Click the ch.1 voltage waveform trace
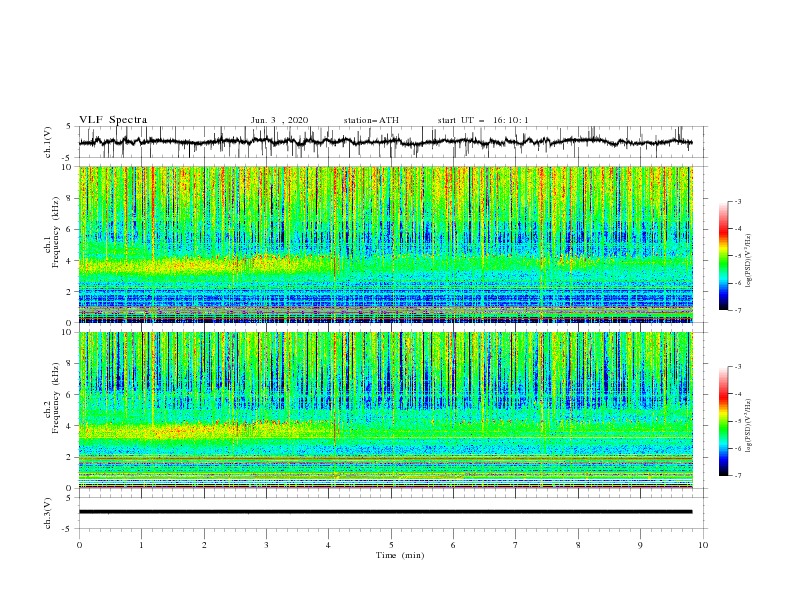This screenshot has width=792, height=612. coord(385,142)
